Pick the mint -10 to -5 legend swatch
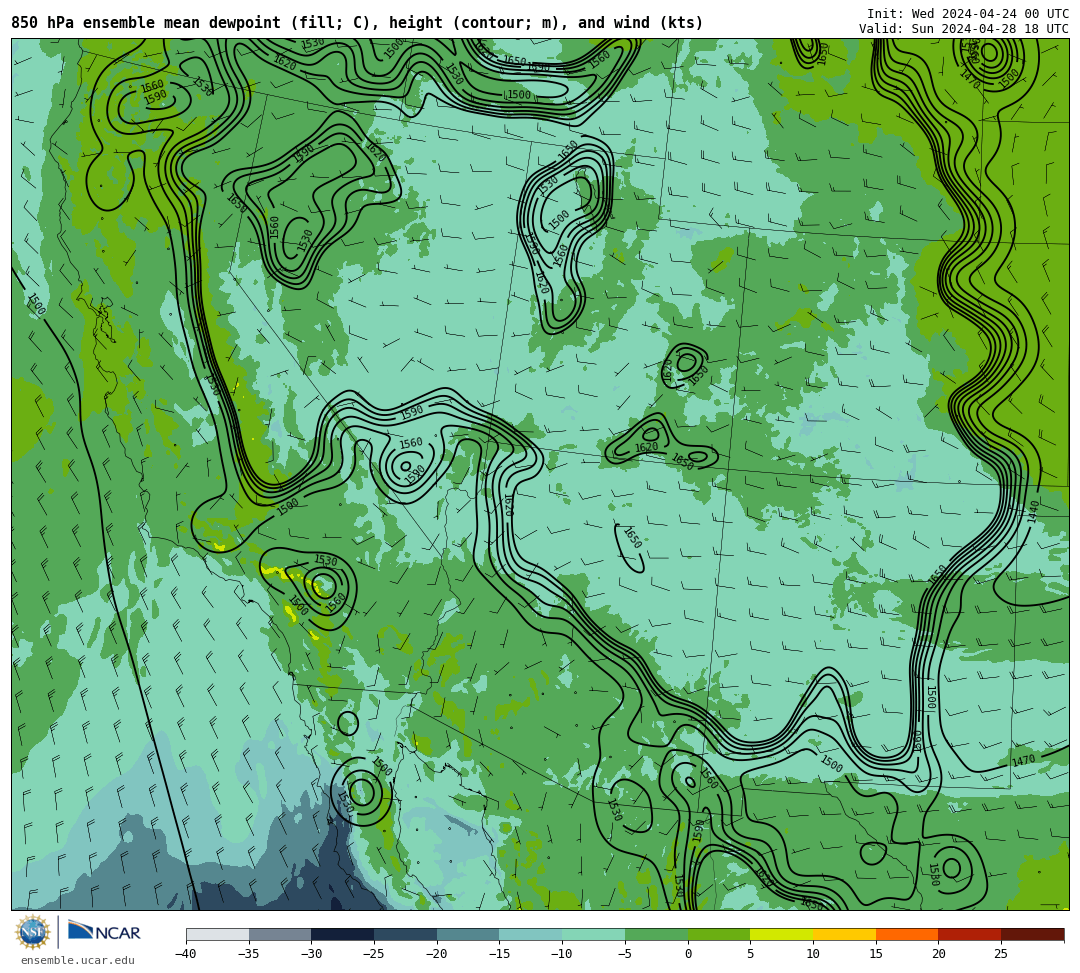This screenshot has height=973, width=1080. 593,934
